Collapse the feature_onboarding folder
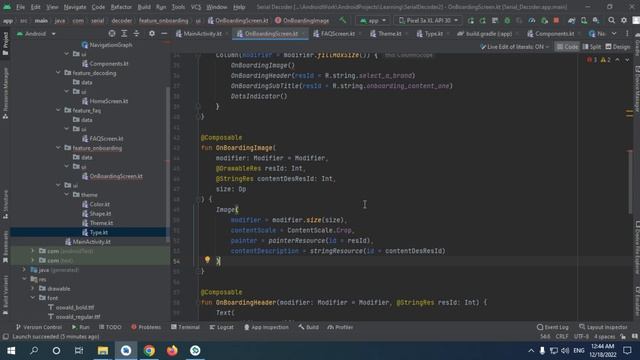The width and height of the screenshot is (640, 360). pos(58,148)
